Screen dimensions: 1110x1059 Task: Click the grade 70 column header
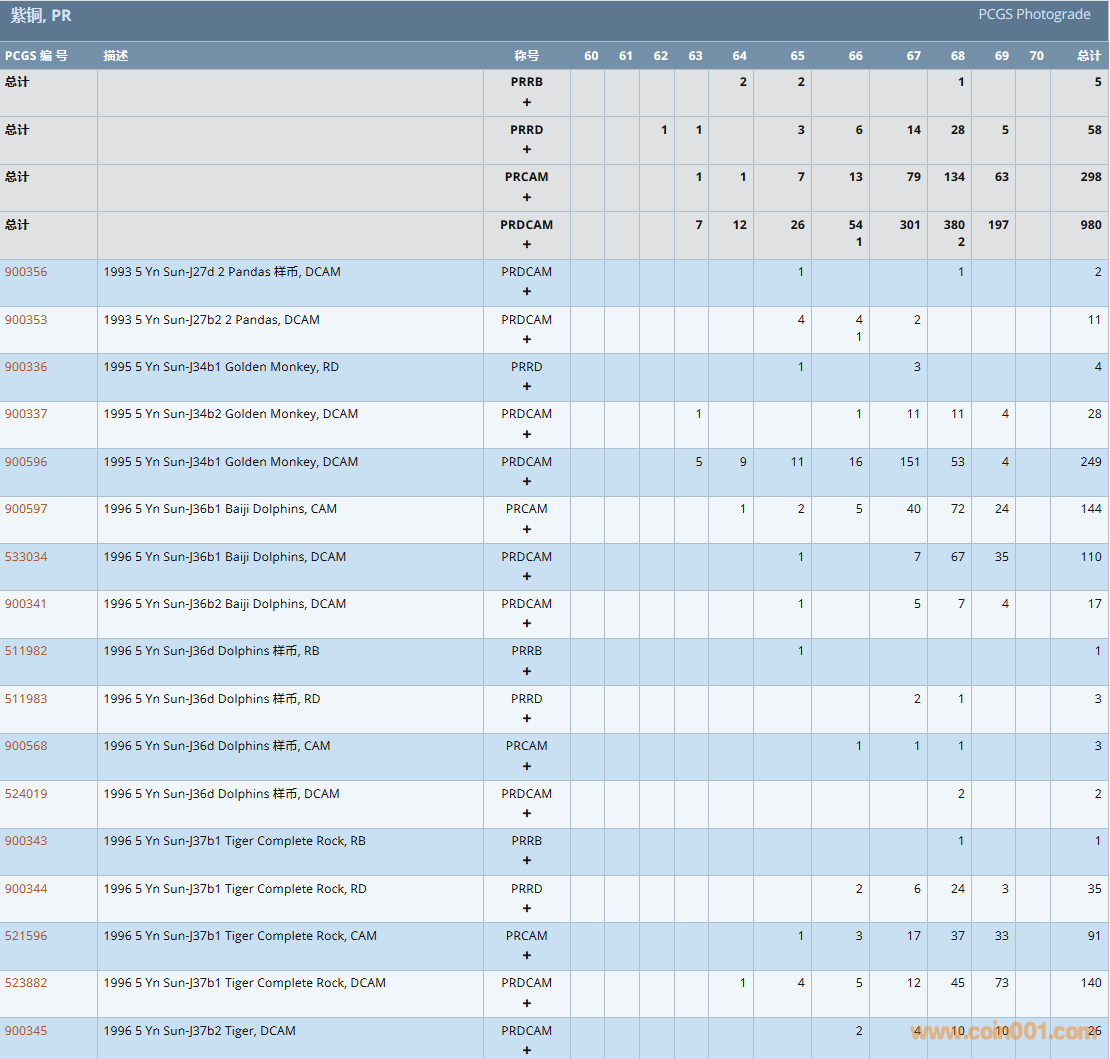click(1036, 56)
